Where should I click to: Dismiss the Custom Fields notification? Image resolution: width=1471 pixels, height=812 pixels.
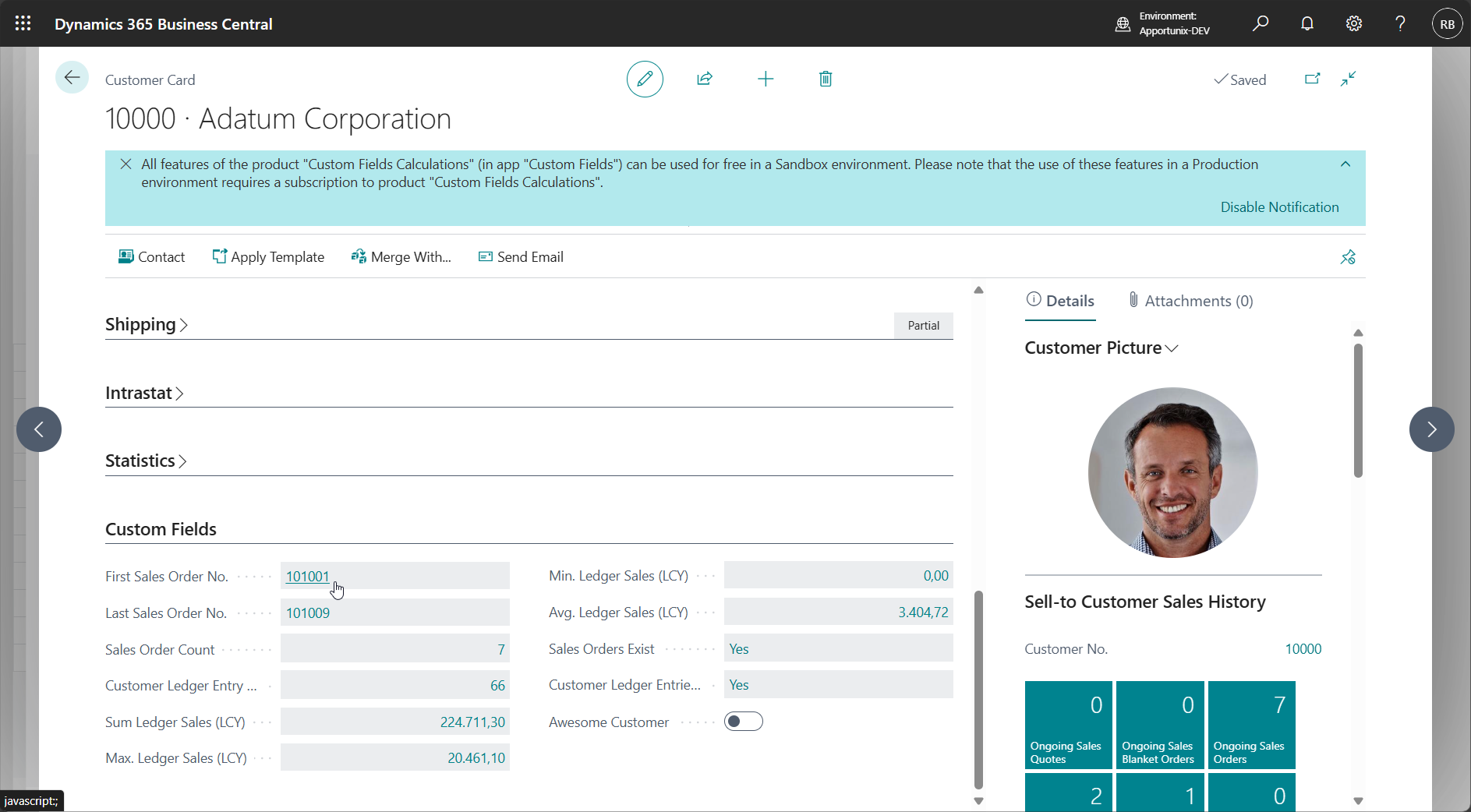126,164
